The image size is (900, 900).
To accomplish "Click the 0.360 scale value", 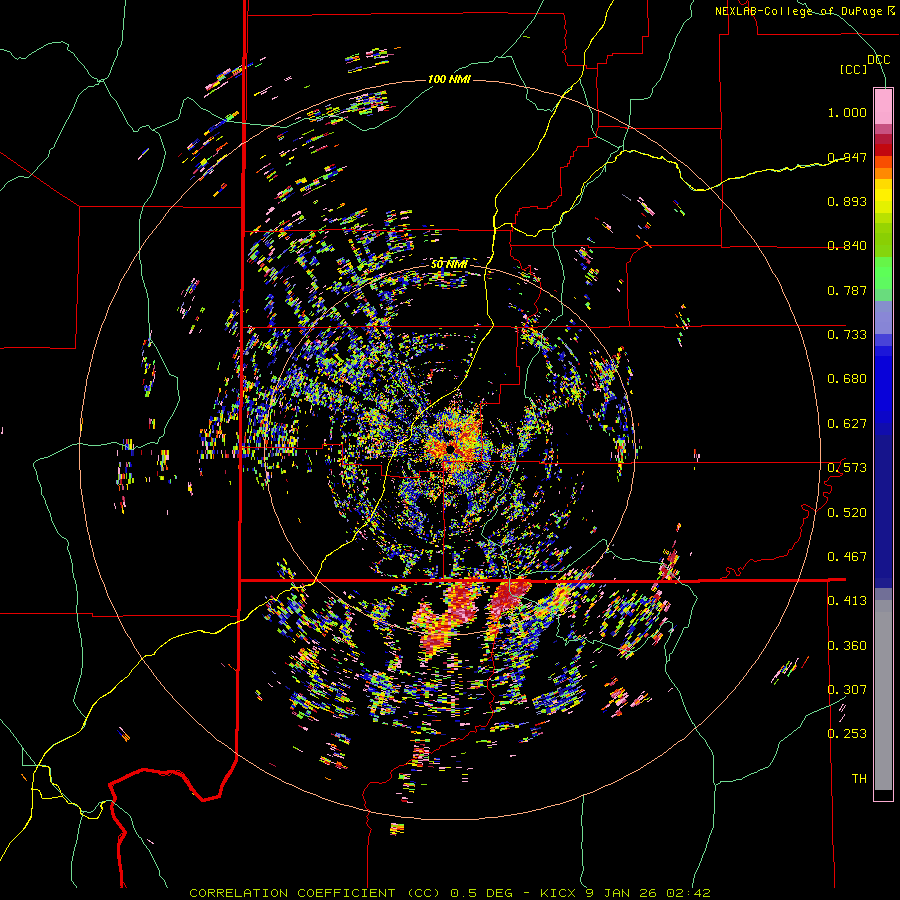I will [847, 645].
